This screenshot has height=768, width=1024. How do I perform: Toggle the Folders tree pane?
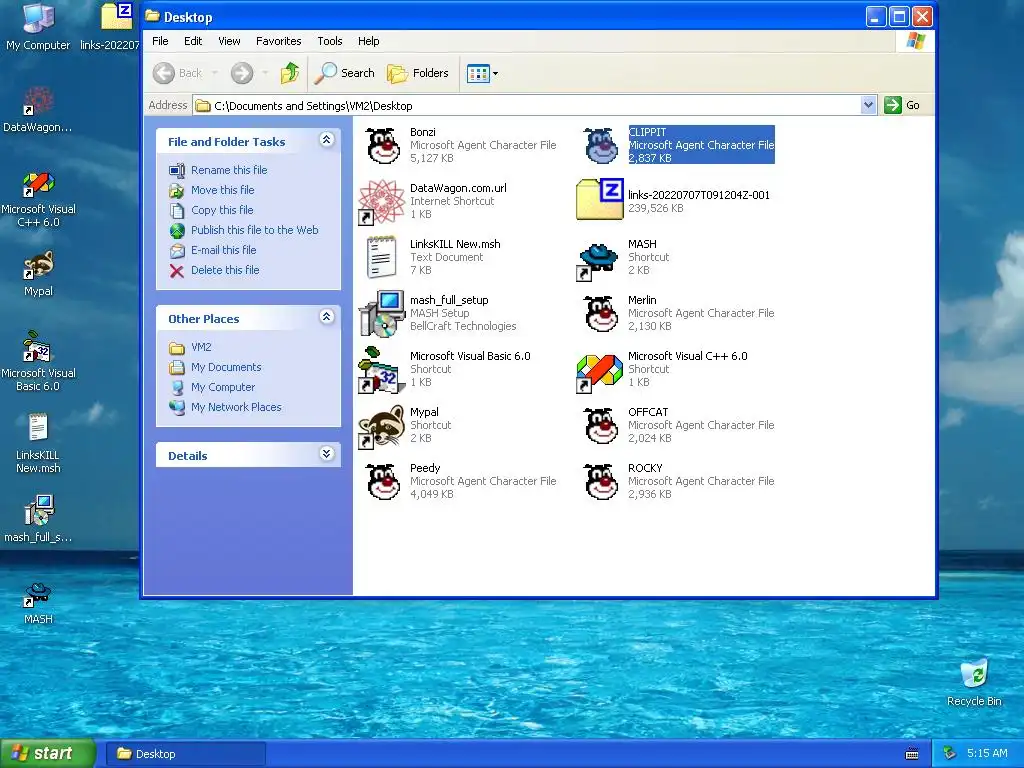coord(418,73)
